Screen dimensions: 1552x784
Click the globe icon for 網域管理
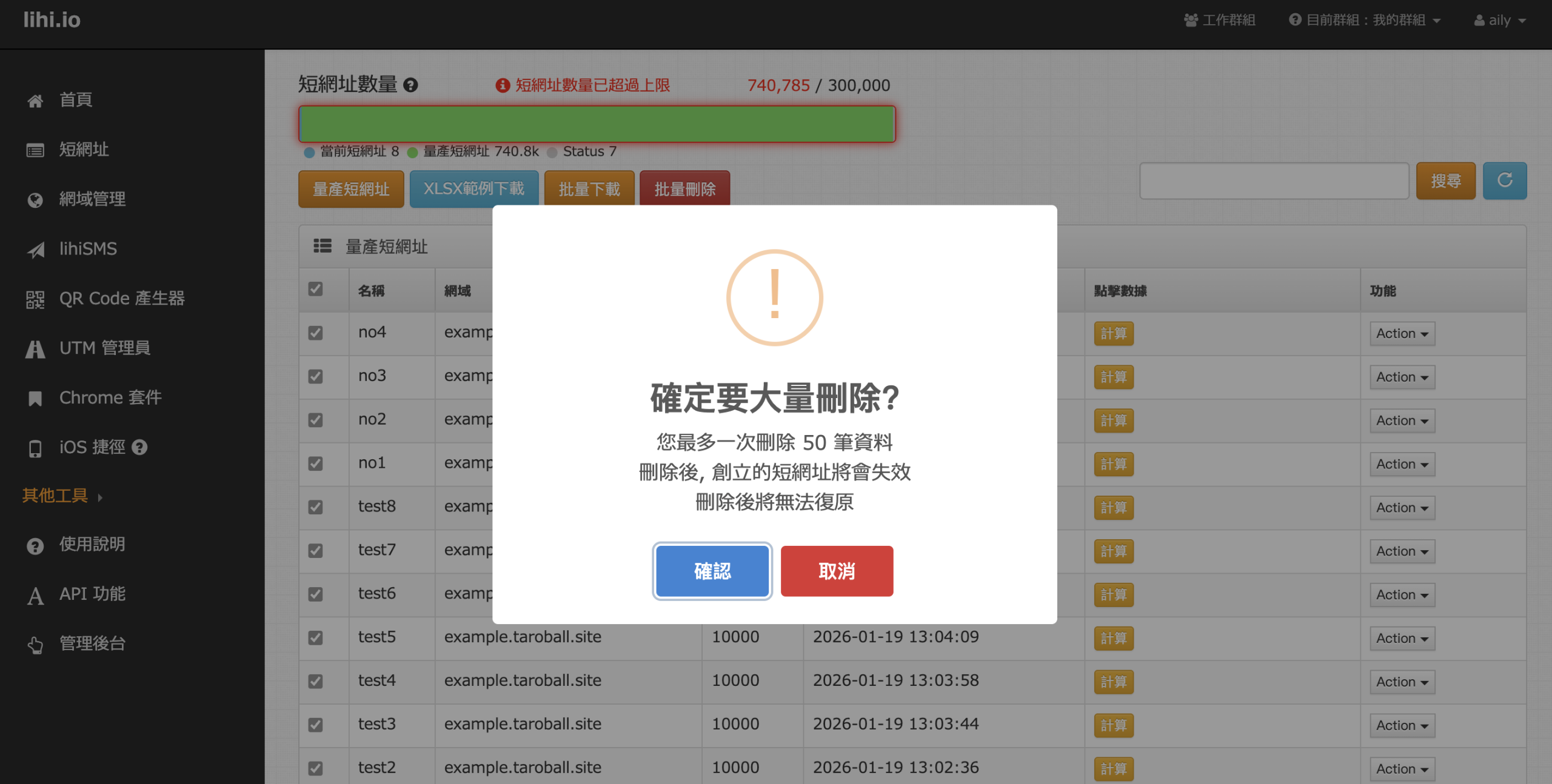pos(35,200)
